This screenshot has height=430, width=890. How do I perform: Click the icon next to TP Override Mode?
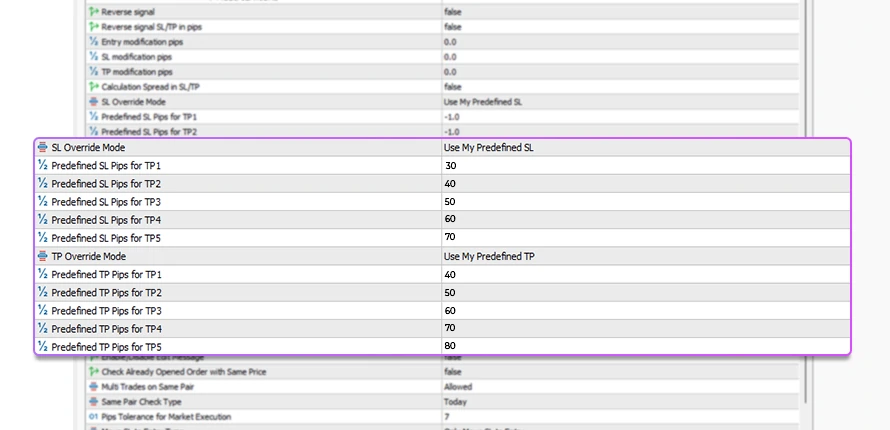42,256
